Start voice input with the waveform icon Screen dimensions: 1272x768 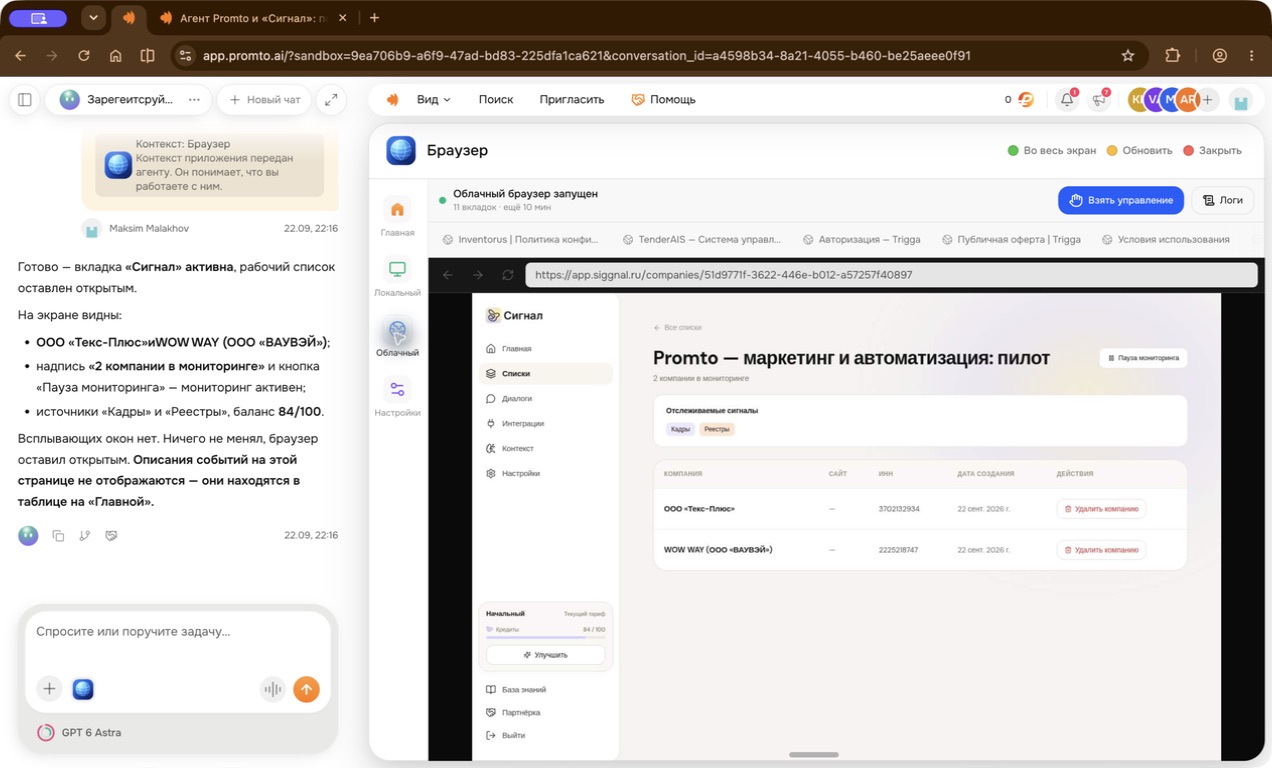272,688
